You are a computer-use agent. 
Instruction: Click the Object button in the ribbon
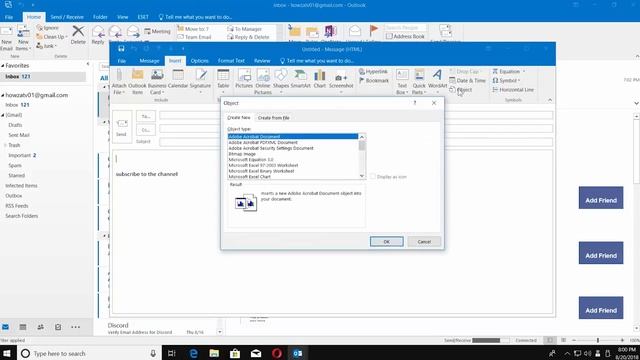(x=461, y=89)
